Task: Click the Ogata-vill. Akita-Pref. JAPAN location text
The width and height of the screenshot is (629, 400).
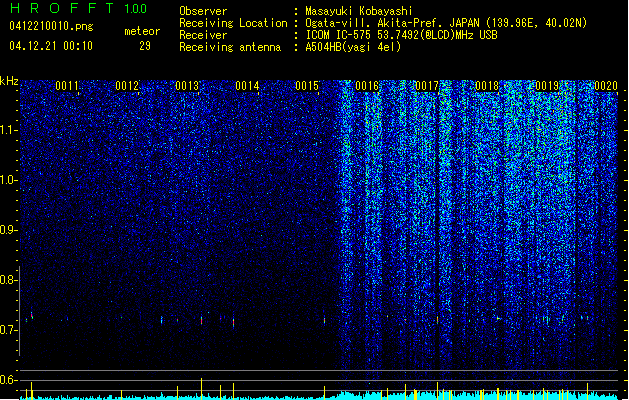Action: coord(446,23)
